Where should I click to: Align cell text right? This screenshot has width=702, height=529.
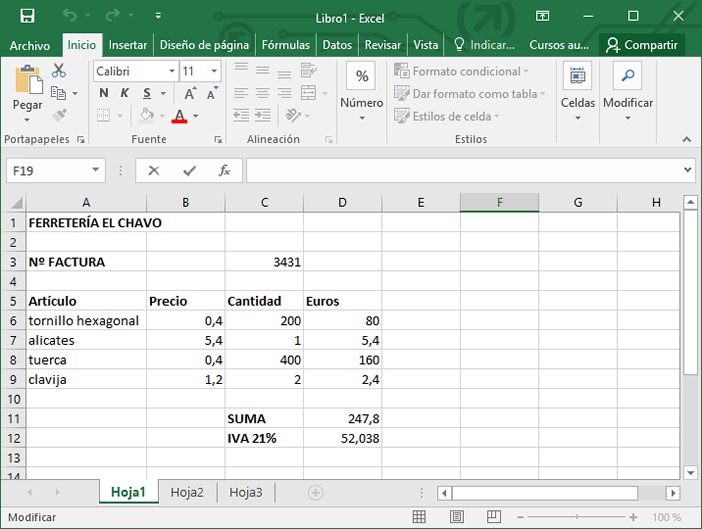[284, 93]
